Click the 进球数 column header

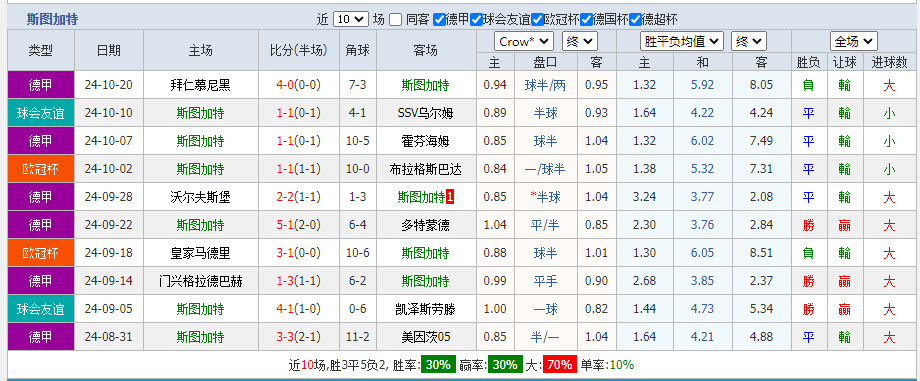click(889, 62)
